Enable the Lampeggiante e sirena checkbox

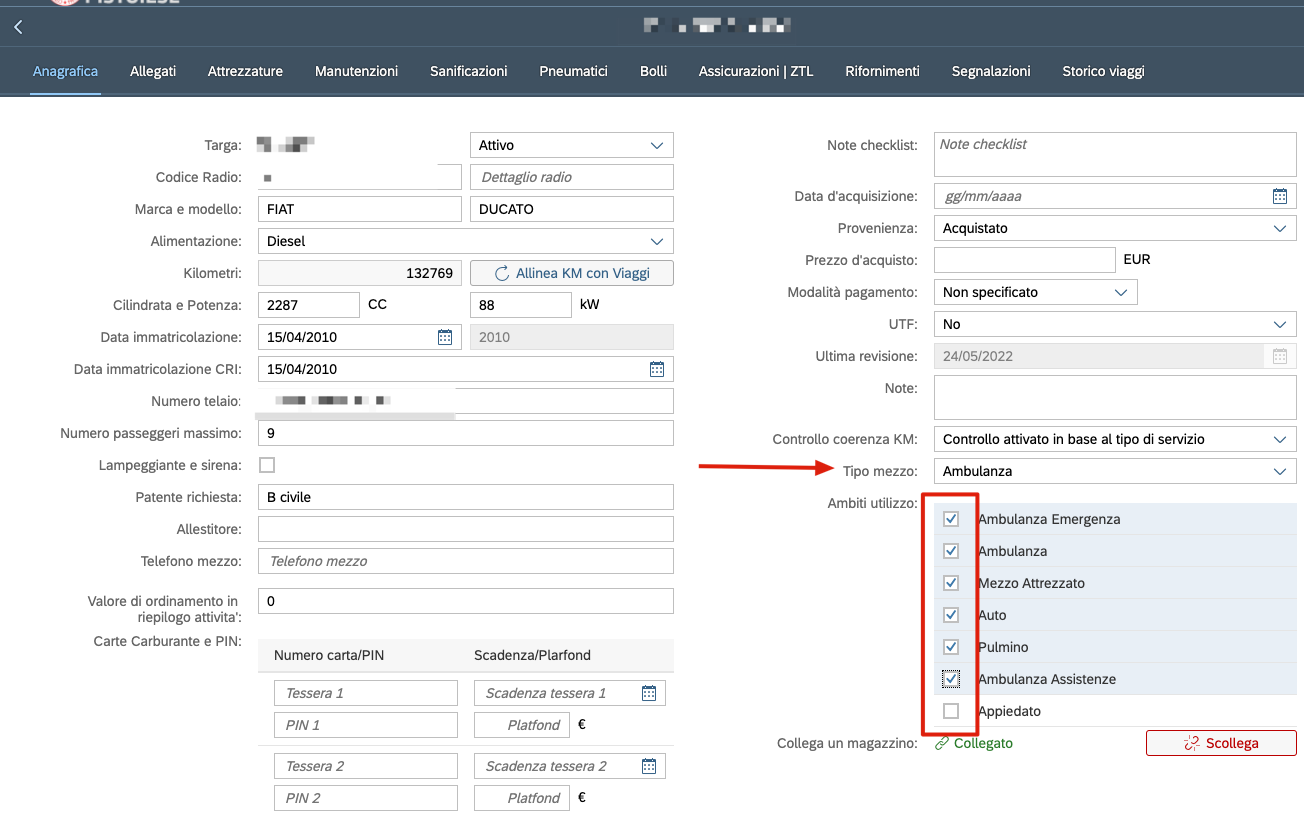(x=267, y=465)
